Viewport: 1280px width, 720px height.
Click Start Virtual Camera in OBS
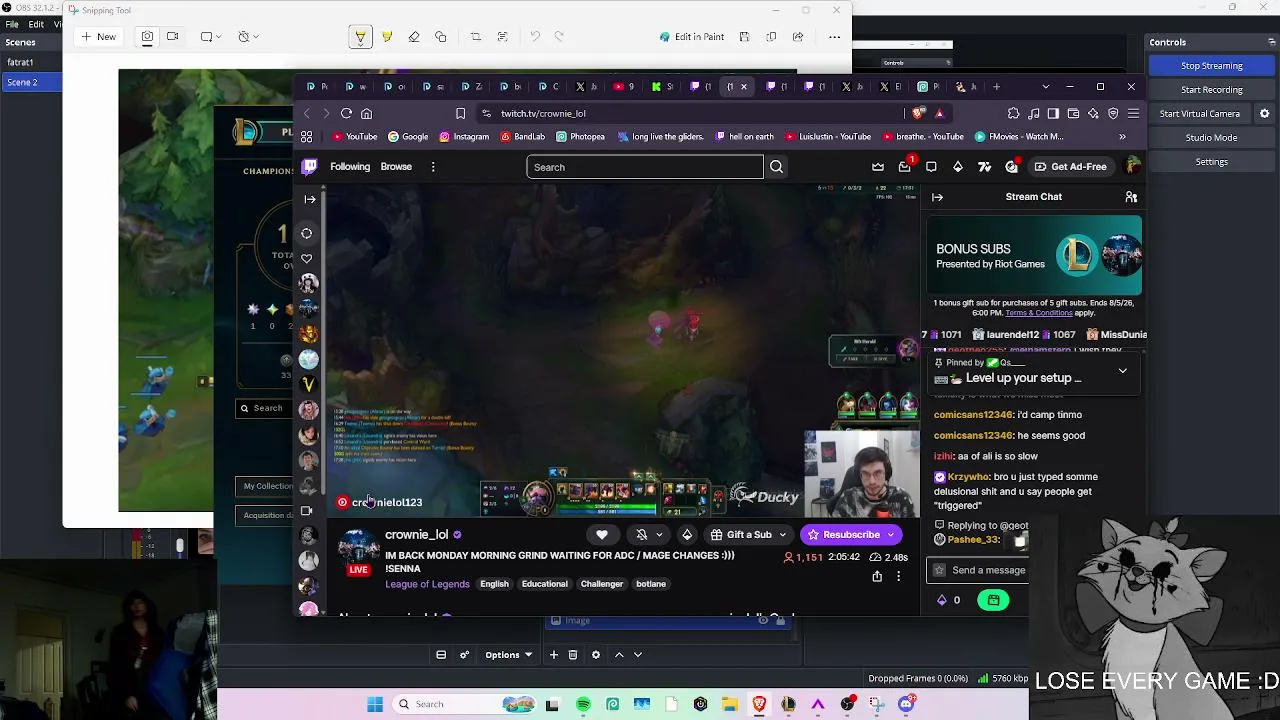click(1199, 114)
